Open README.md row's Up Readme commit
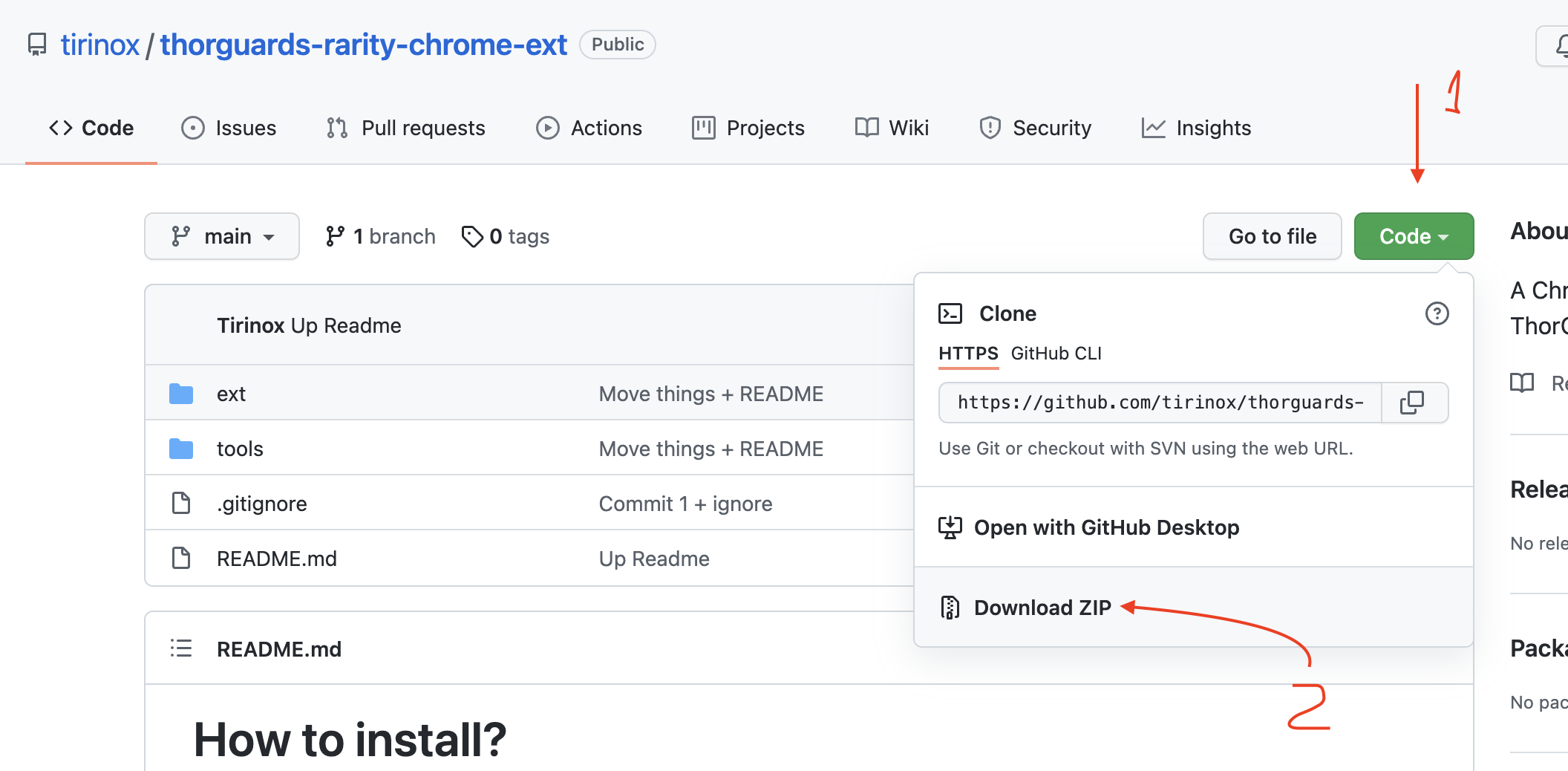The image size is (1568, 771). click(x=654, y=559)
